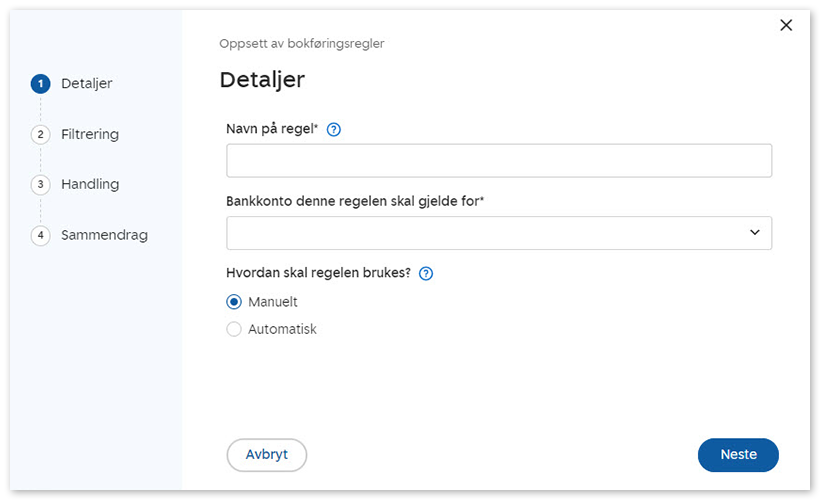
Task: Click the step 4 circle icon
Action: [40, 236]
